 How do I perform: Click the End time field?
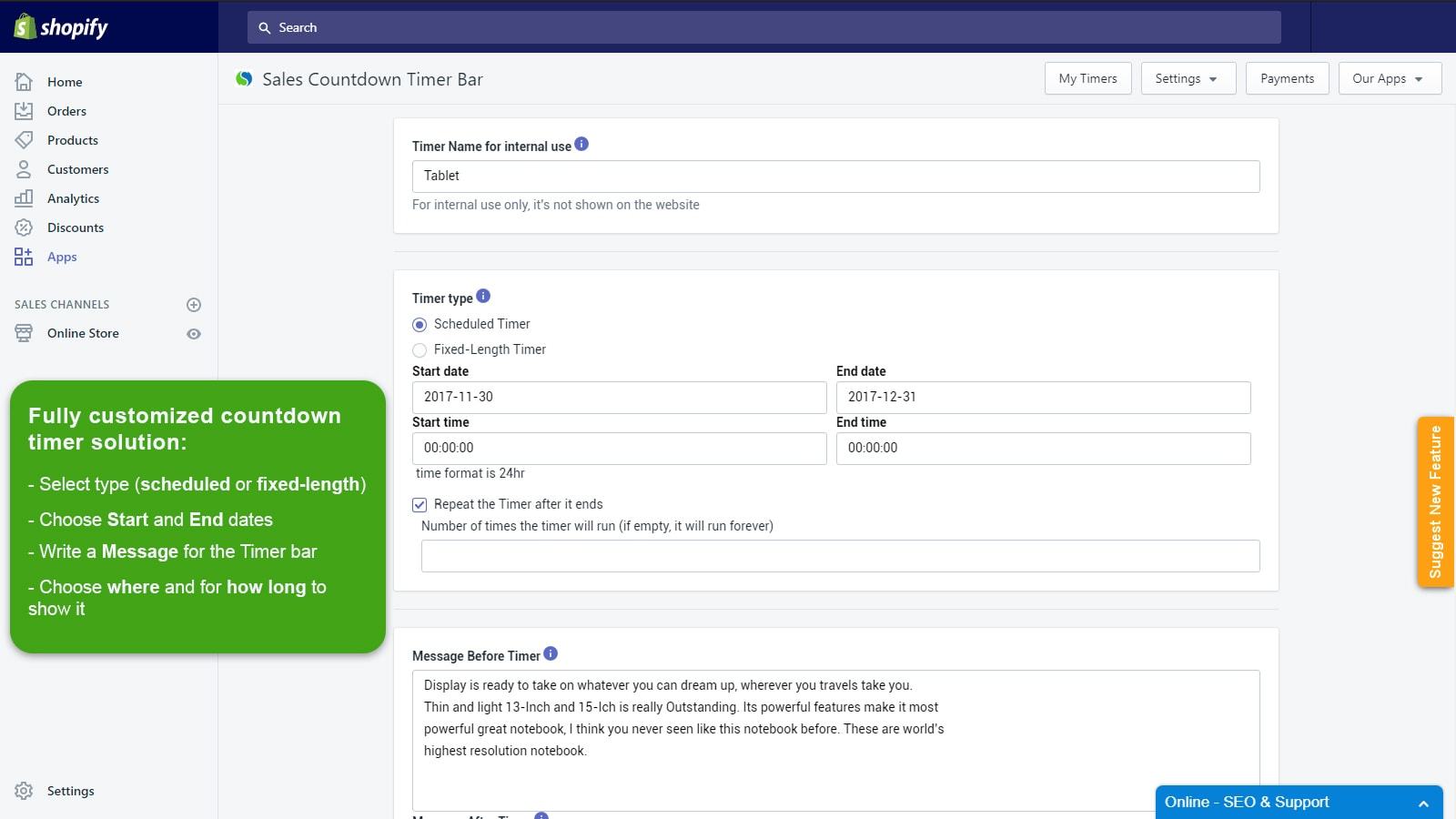(1043, 449)
